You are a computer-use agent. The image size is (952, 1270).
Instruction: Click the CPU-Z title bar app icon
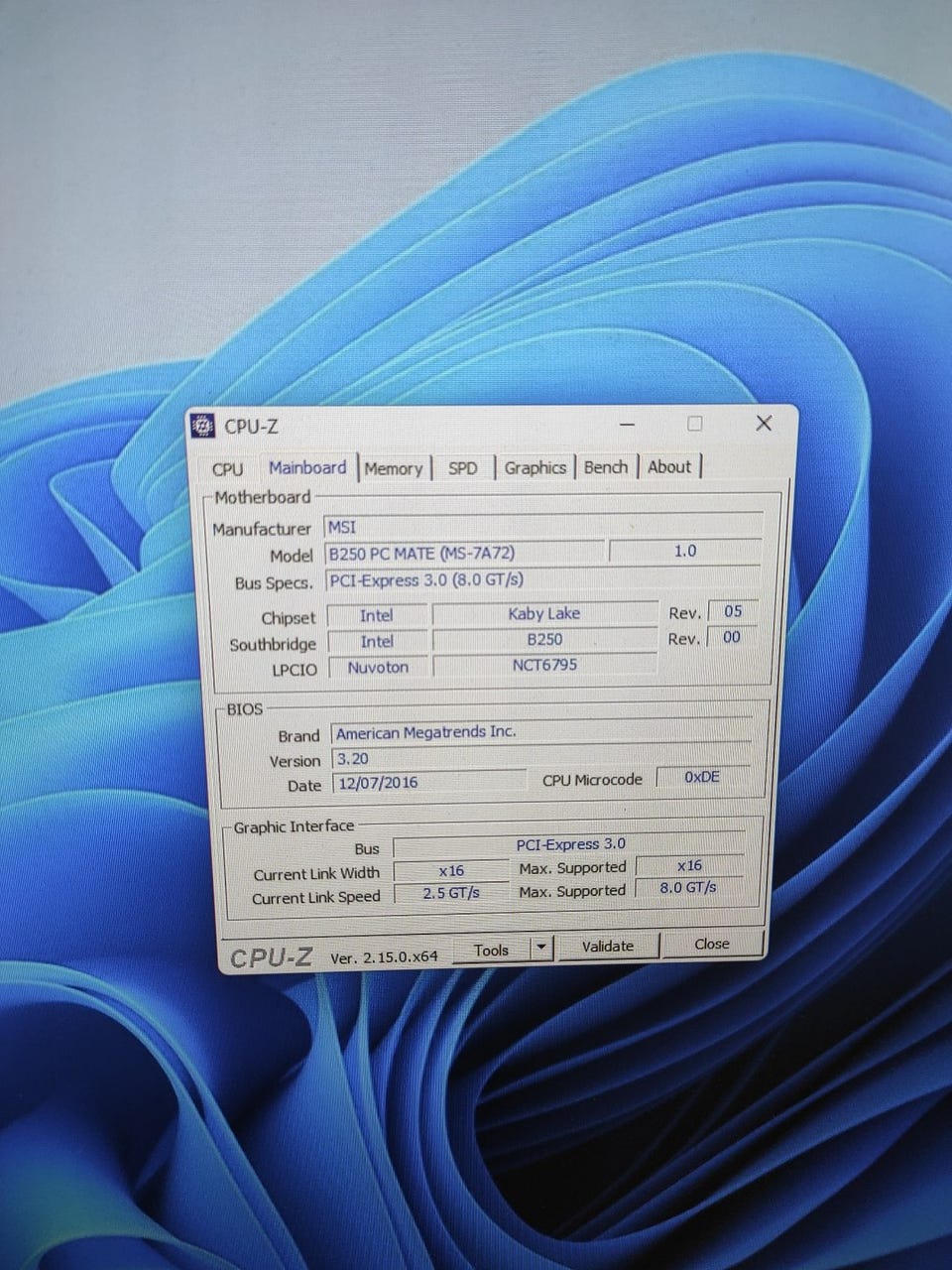point(202,426)
